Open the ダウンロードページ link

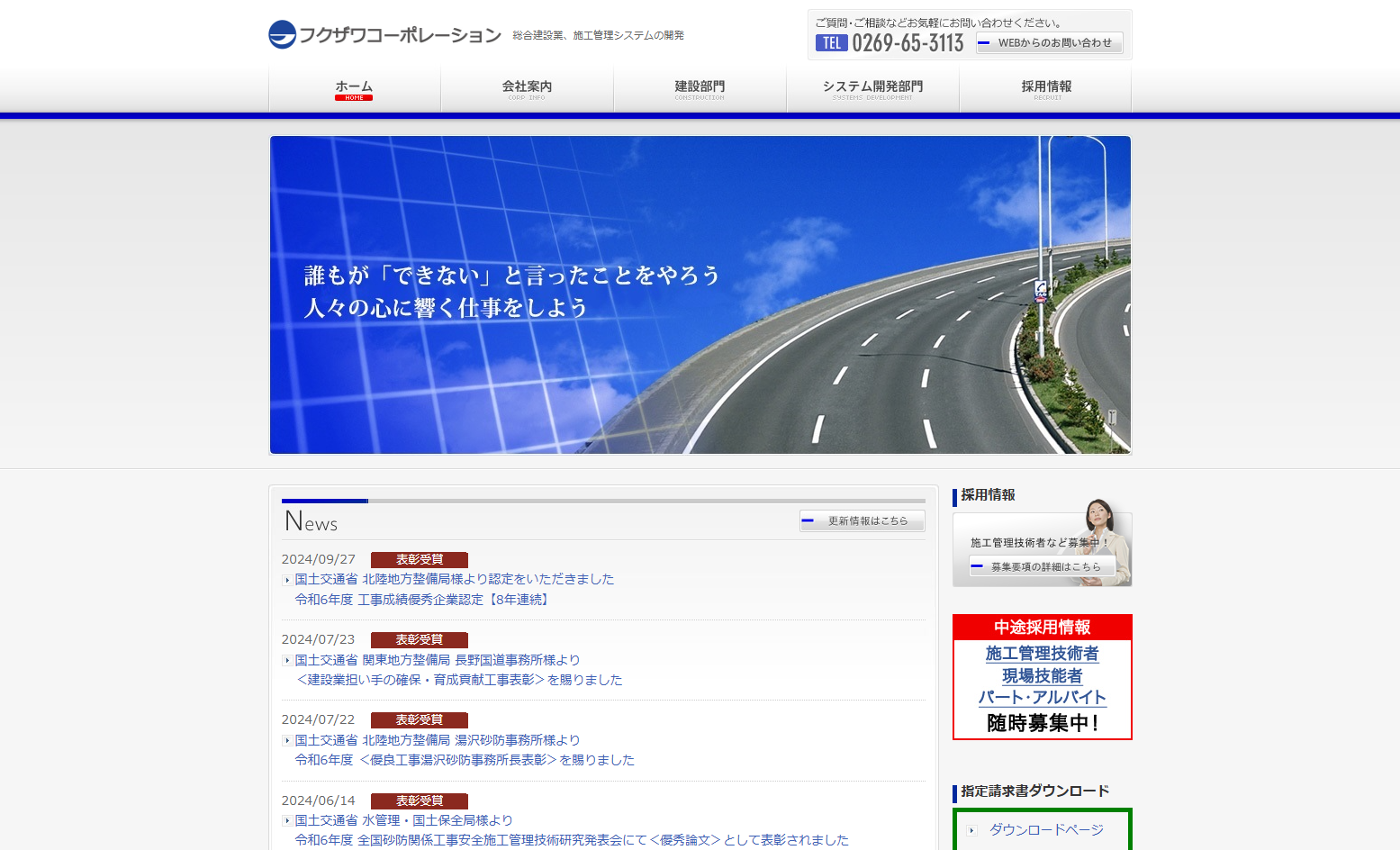click(1046, 829)
